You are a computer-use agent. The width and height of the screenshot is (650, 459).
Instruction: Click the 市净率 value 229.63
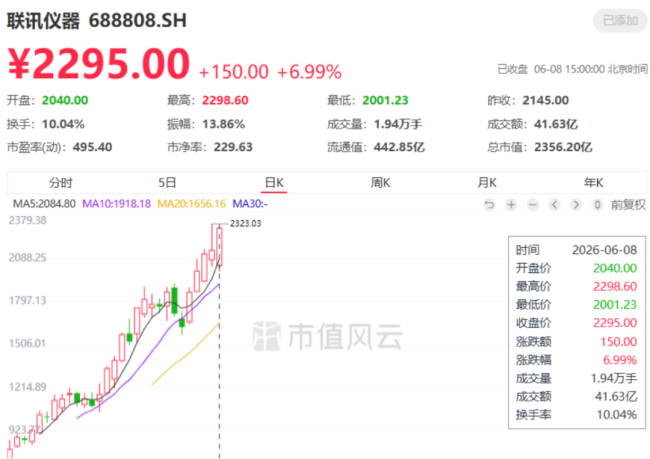(233, 147)
